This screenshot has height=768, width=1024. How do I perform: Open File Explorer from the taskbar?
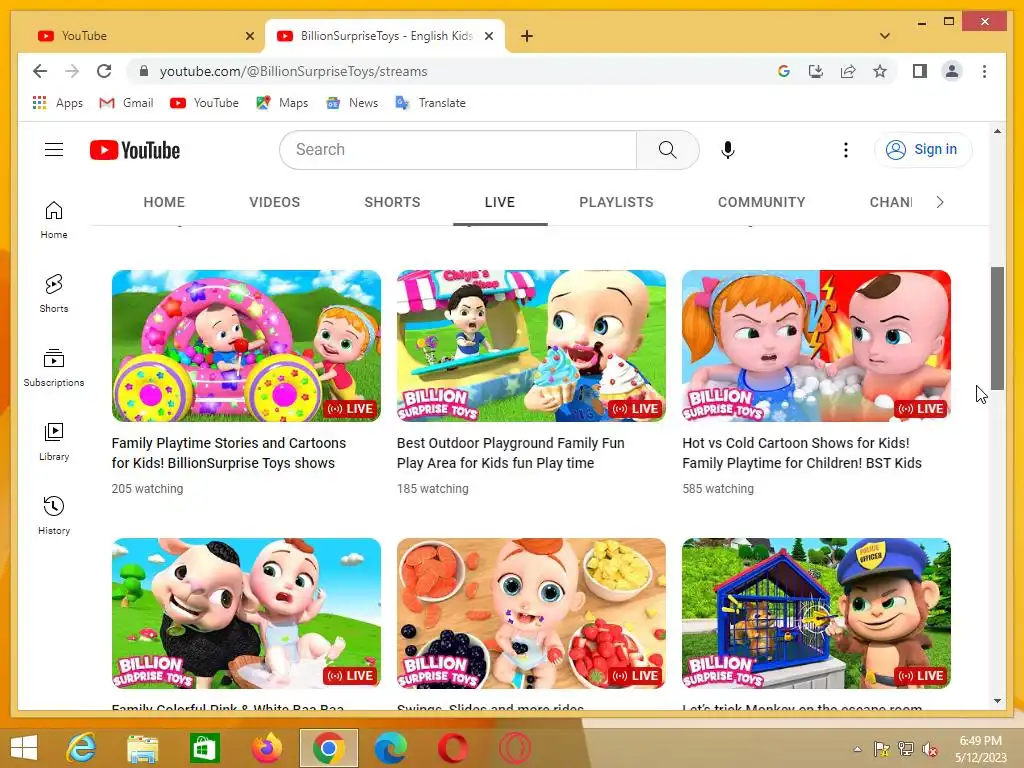point(142,748)
